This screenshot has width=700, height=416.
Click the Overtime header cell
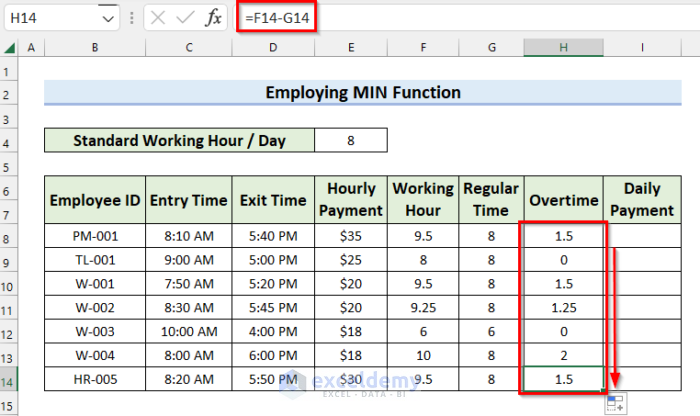click(x=564, y=200)
